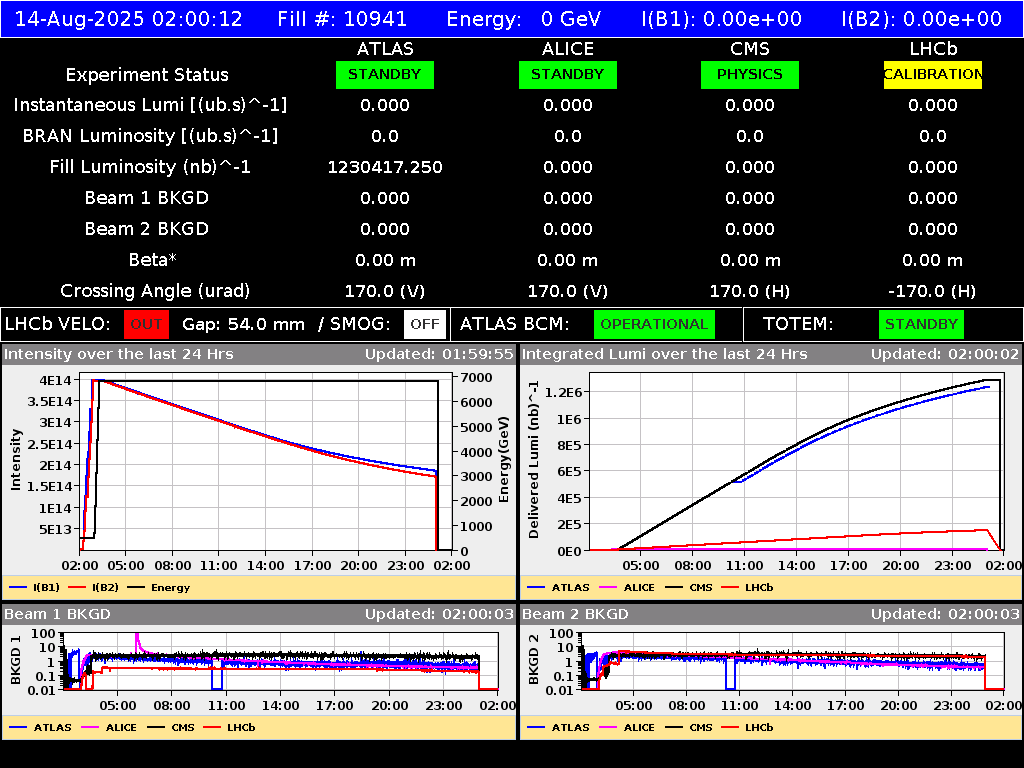Click the "I(B2): 0.00e+00" header readout
The width and height of the screenshot is (1024, 768).
point(921,19)
